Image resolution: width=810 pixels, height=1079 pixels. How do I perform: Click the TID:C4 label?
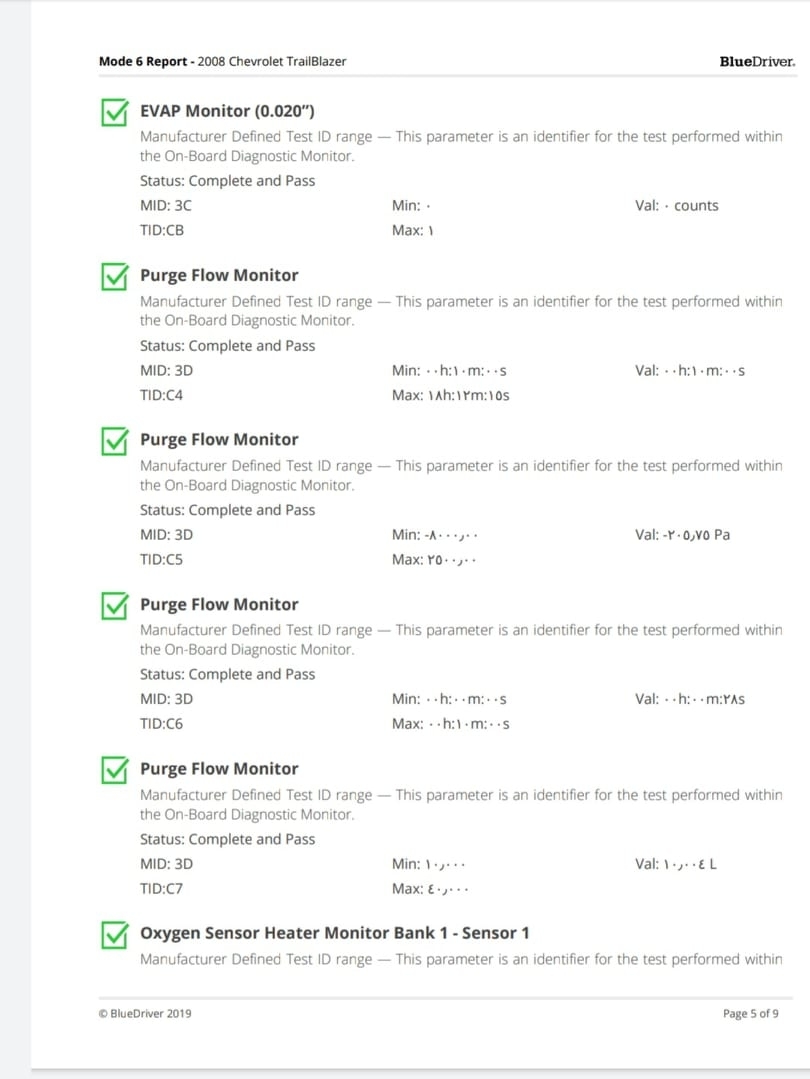click(162, 395)
